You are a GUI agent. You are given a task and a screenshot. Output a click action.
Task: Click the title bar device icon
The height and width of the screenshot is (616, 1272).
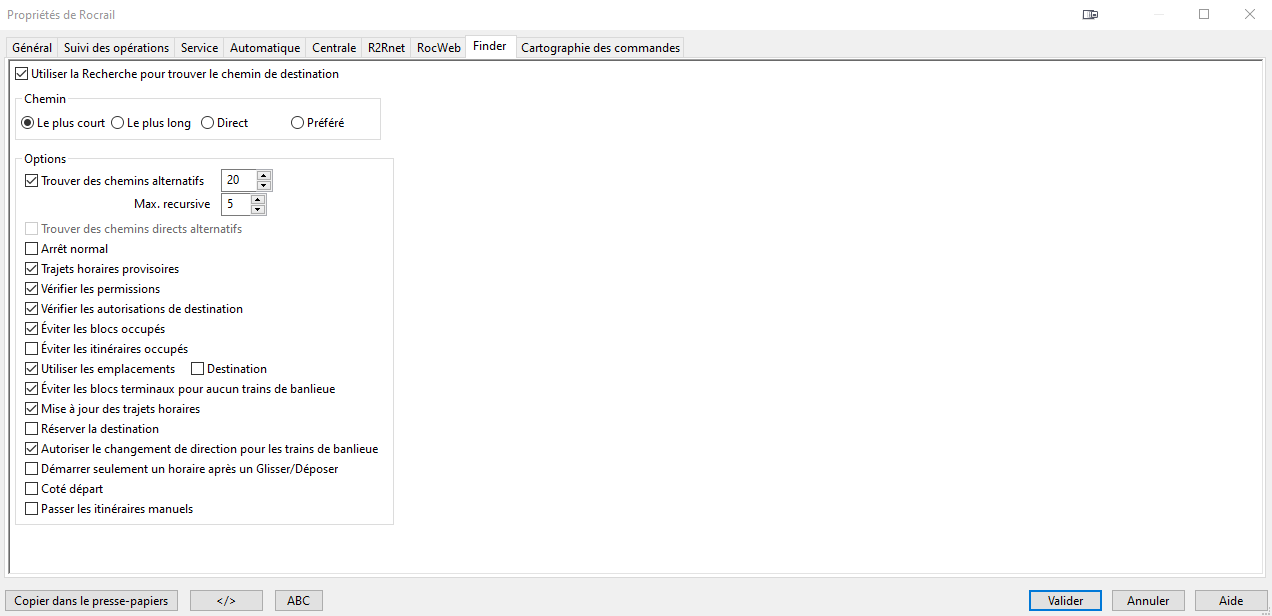point(1090,15)
